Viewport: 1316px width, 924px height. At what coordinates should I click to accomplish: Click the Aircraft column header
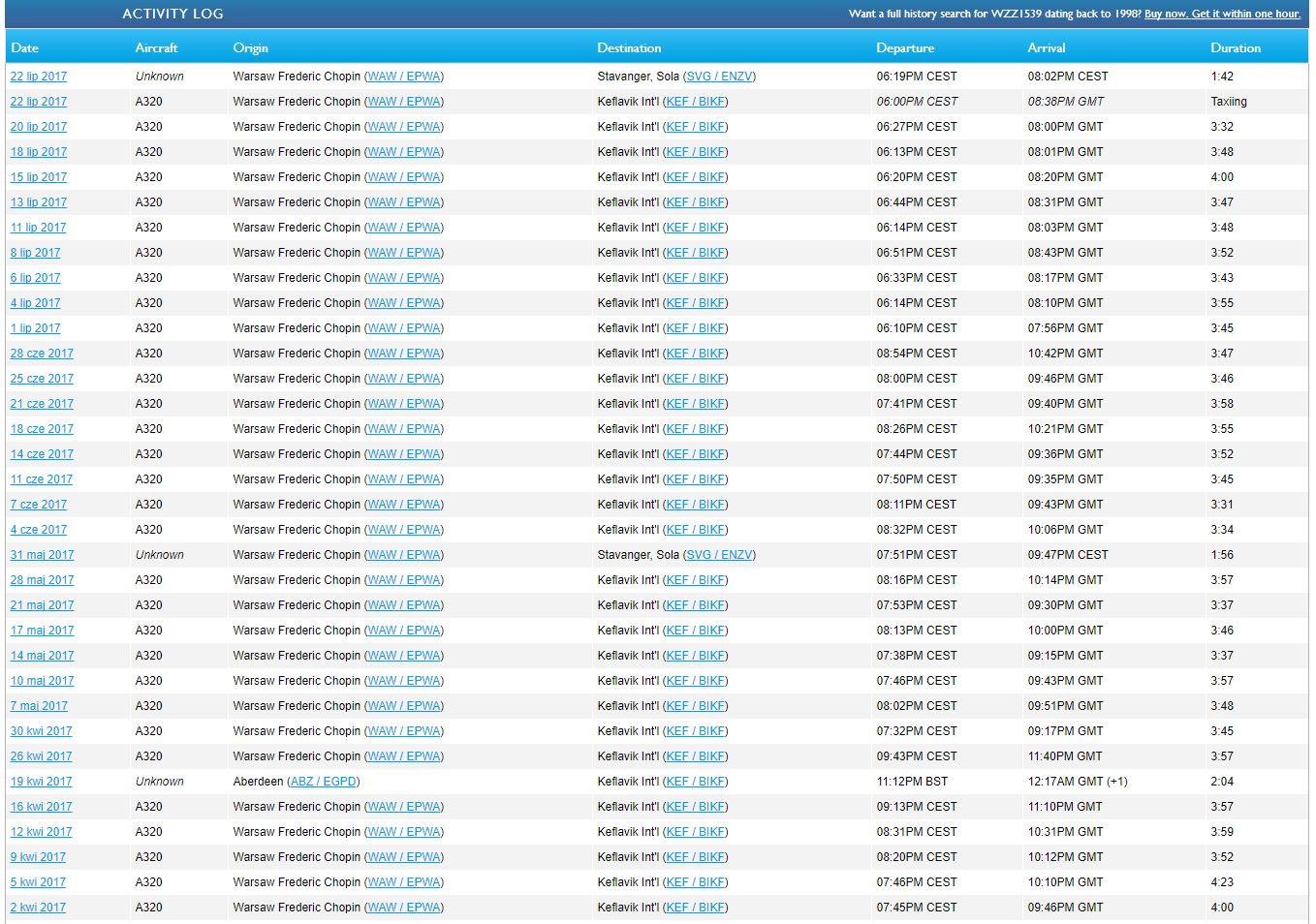(x=156, y=47)
